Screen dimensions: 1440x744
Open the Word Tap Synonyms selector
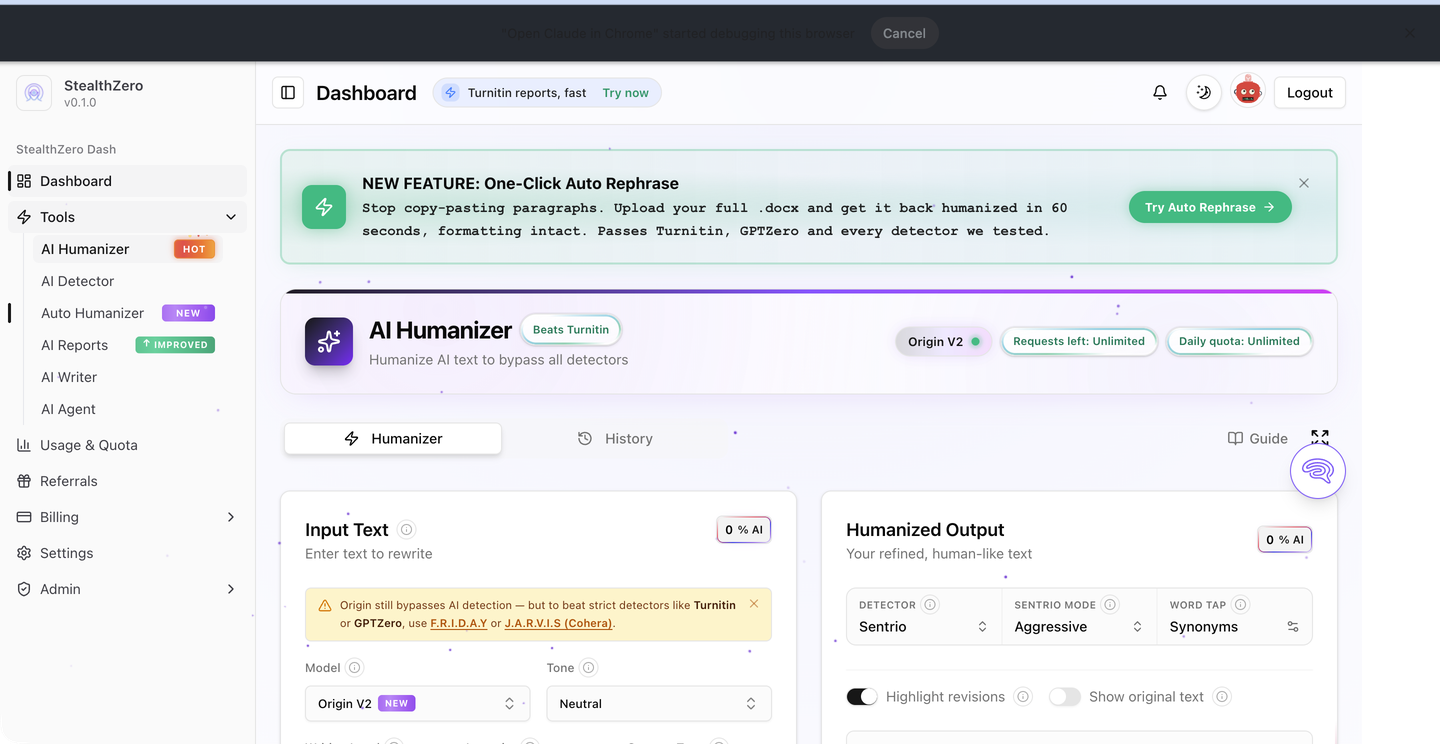(1235, 627)
